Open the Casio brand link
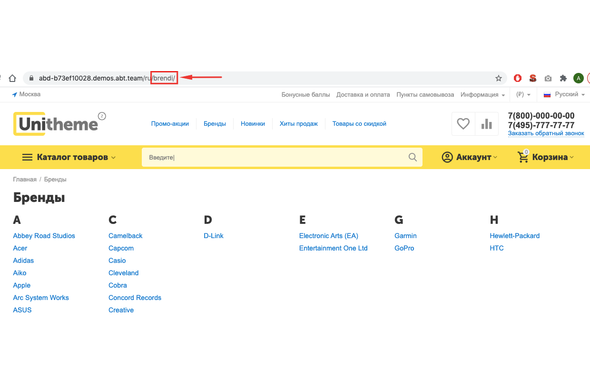 (117, 260)
